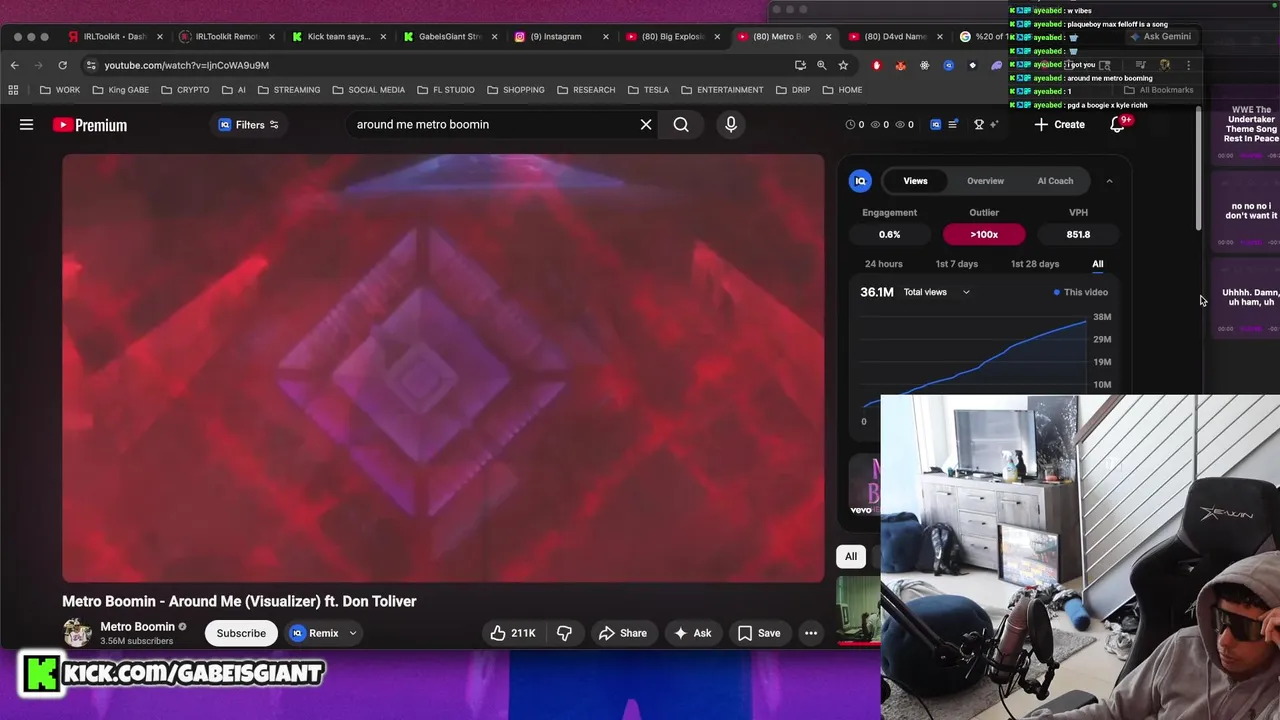The width and height of the screenshot is (1280, 720).
Task: Open the CRYPTO bookmarks folder
Action: [x=185, y=90]
